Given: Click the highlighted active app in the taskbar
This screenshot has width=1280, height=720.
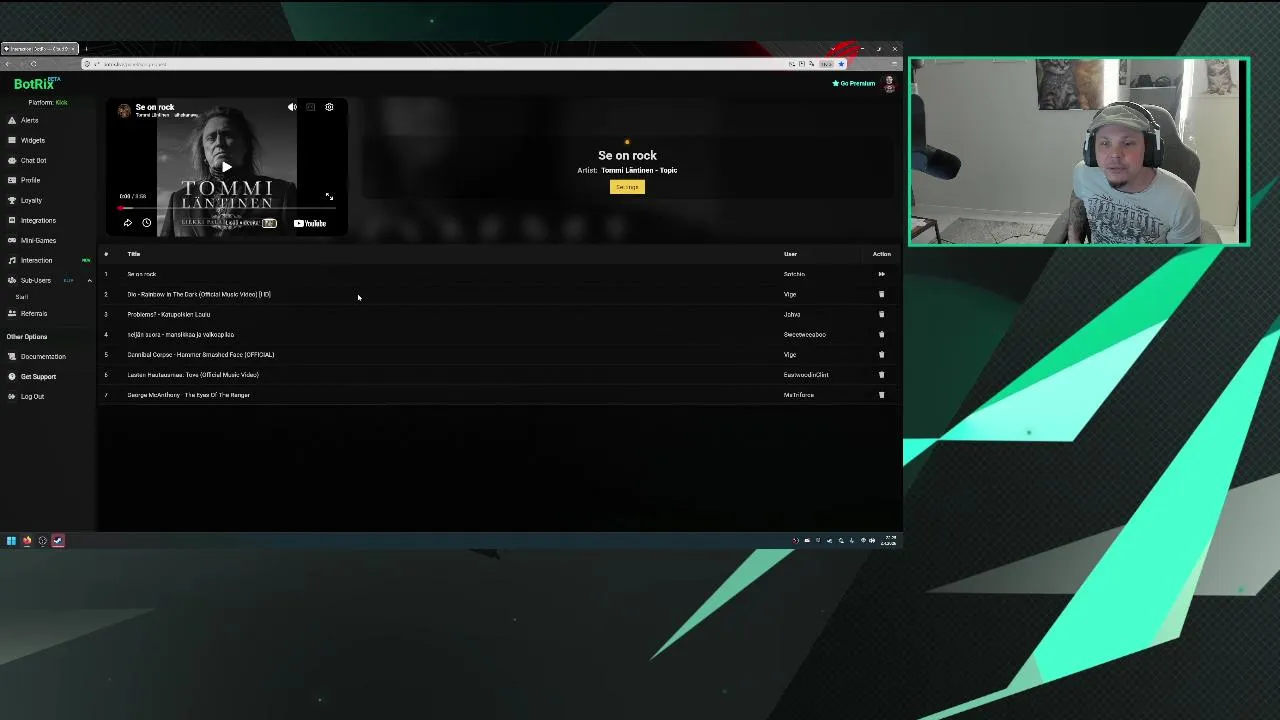Looking at the screenshot, I should pos(58,541).
